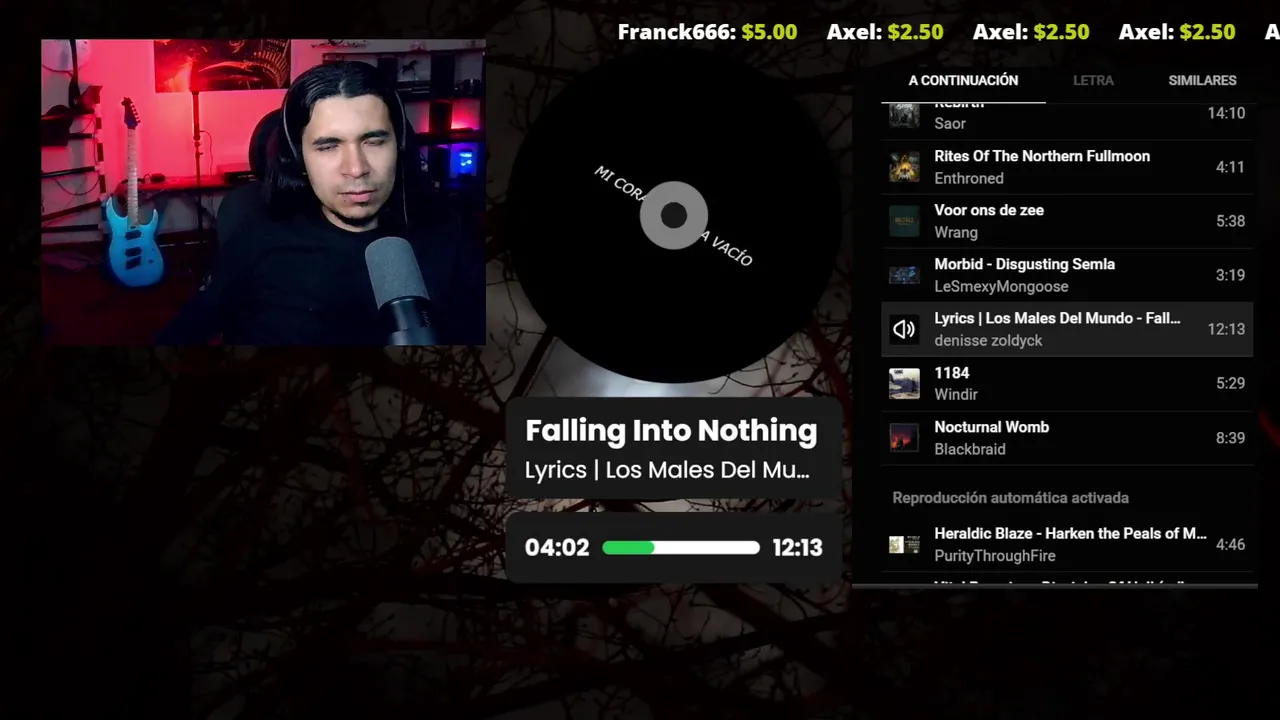This screenshot has height=720, width=1280.
Task: Click the Wrang album art thumbnail
Action: (x=904, y=221)
